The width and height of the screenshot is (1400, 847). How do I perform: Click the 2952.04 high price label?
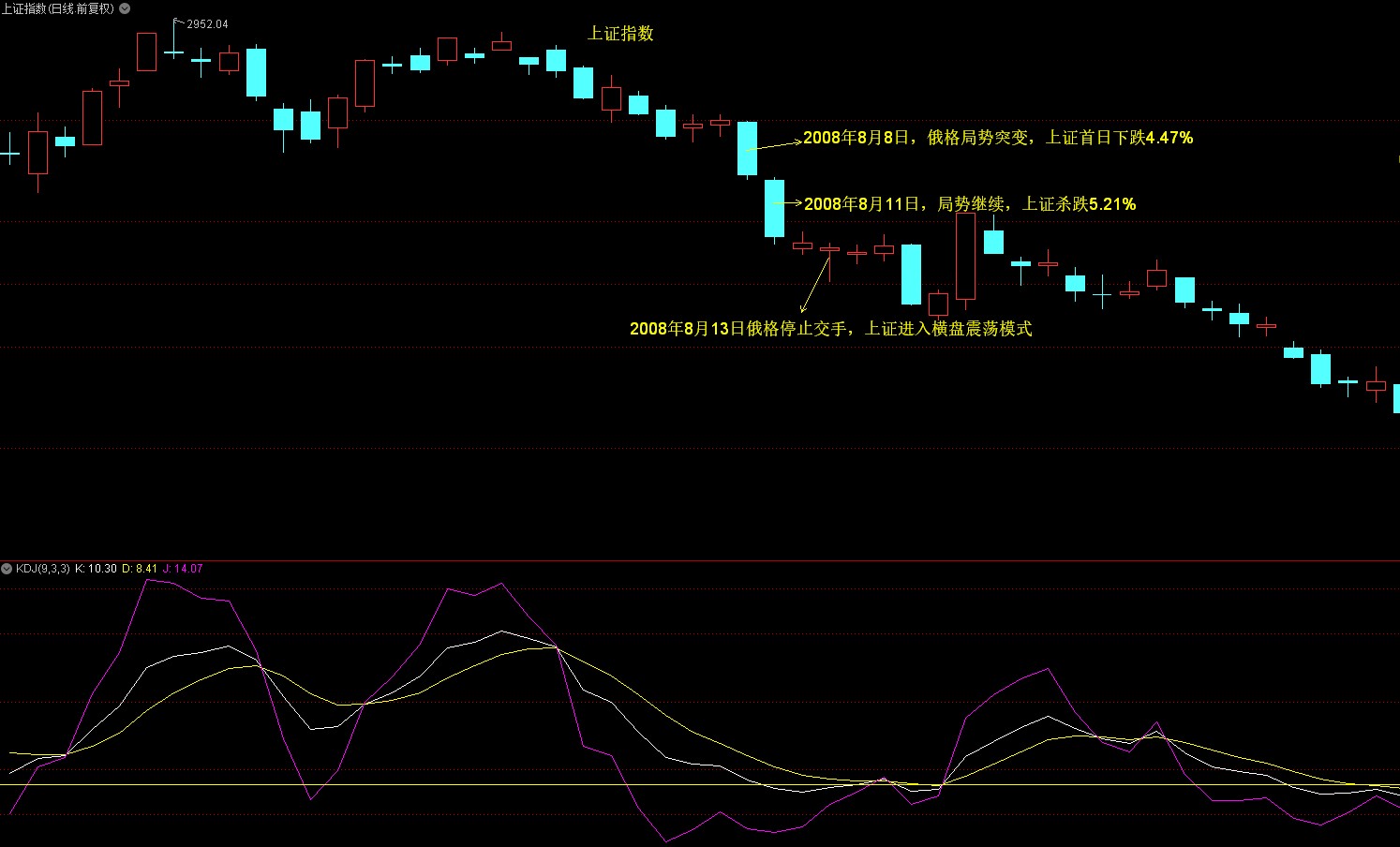207,24
